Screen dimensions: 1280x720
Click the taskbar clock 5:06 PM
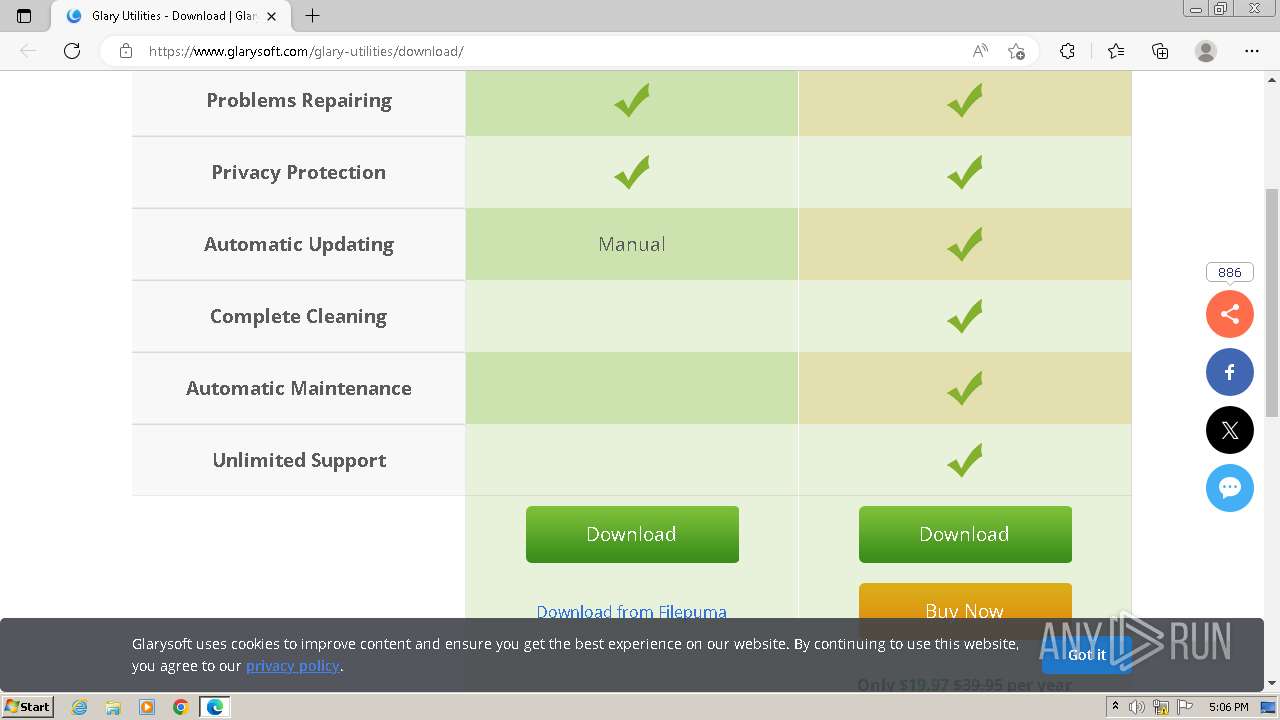[1228, 707]
